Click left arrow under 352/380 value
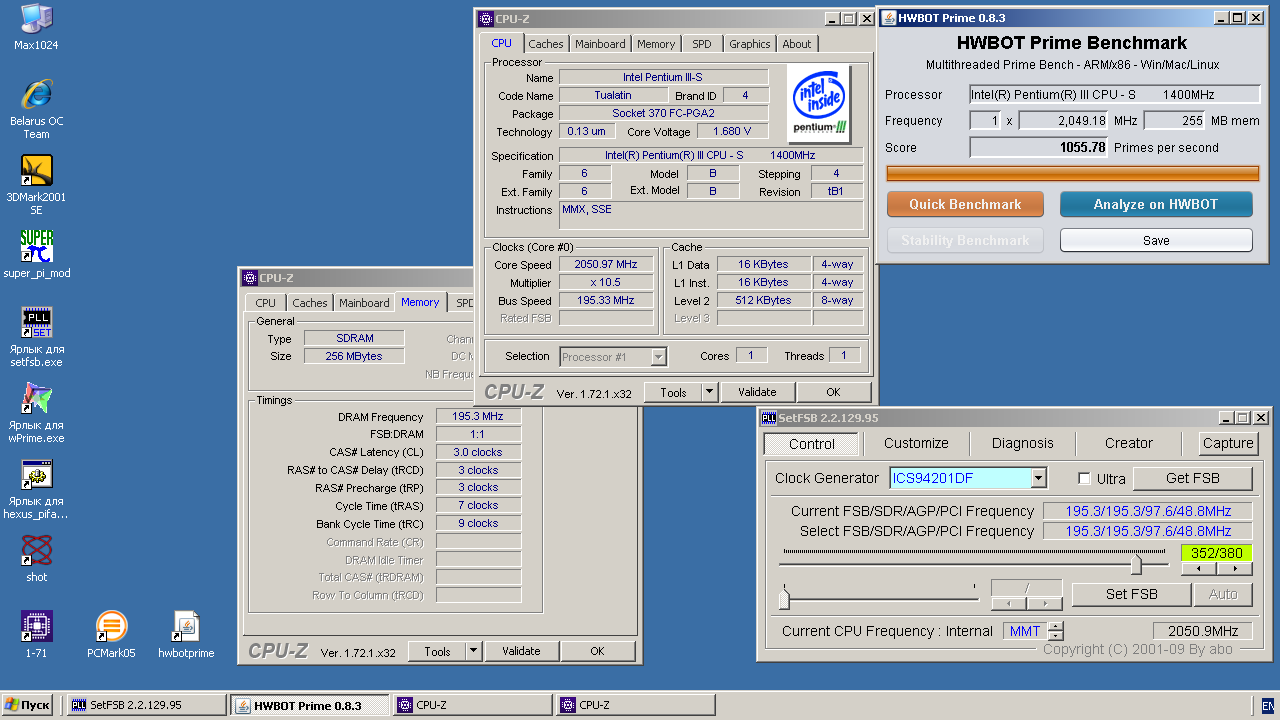 coord(1199,568)
